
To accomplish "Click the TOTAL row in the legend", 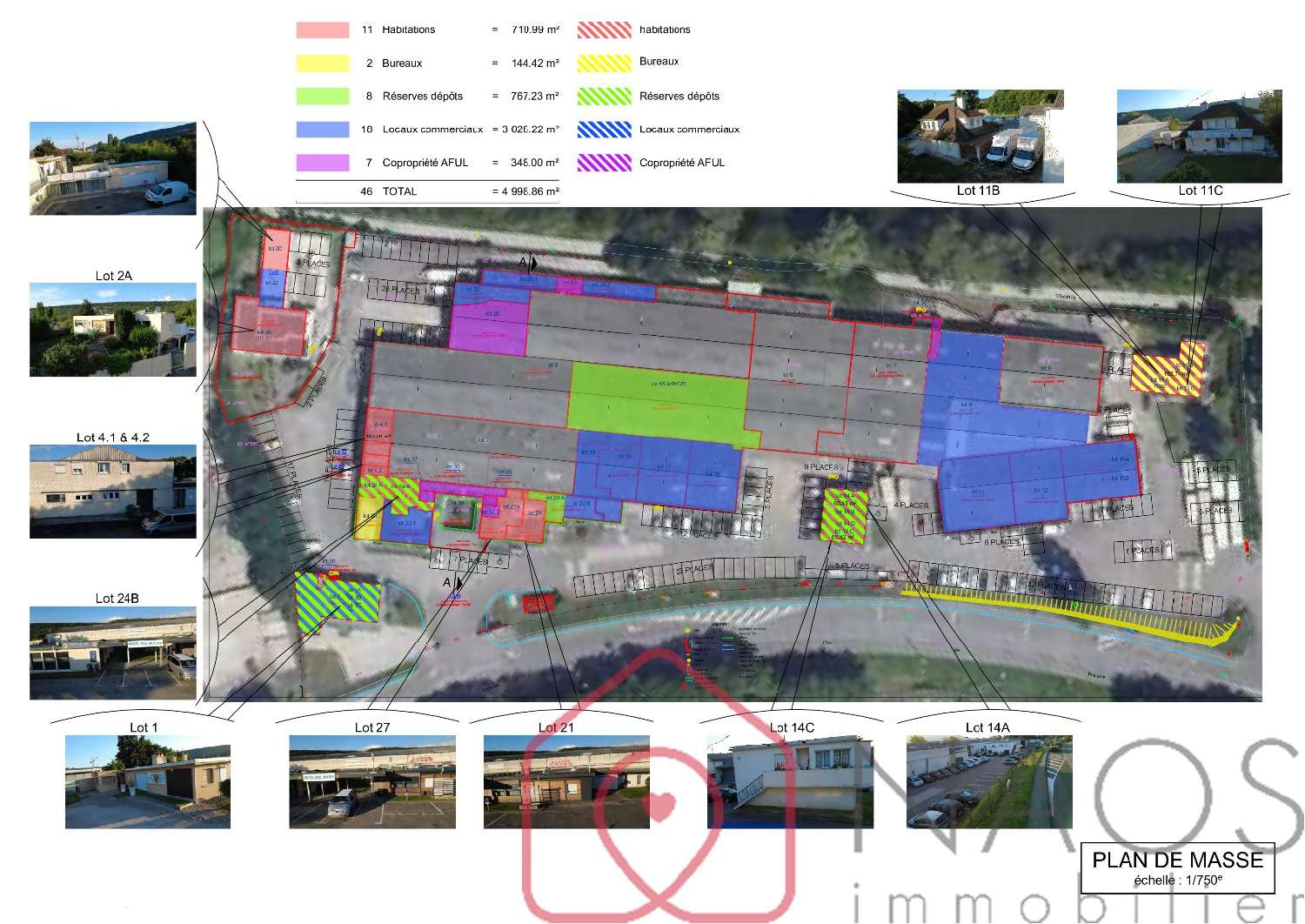I will (x=427, y=191).
